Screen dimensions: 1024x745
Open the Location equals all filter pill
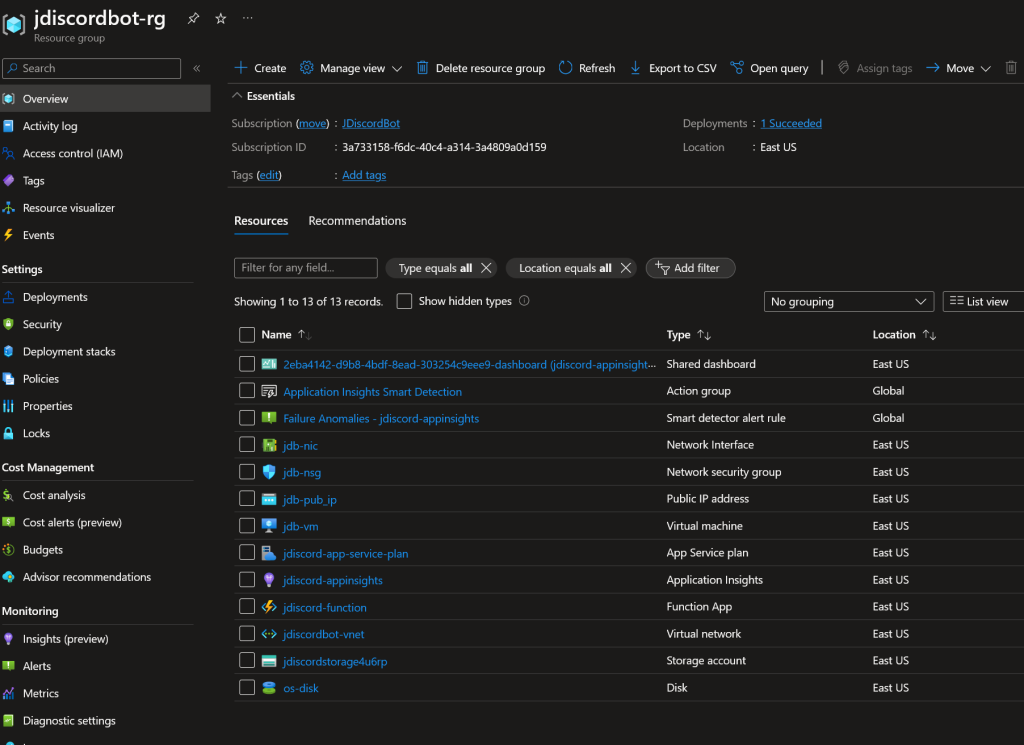click(565, 268)
